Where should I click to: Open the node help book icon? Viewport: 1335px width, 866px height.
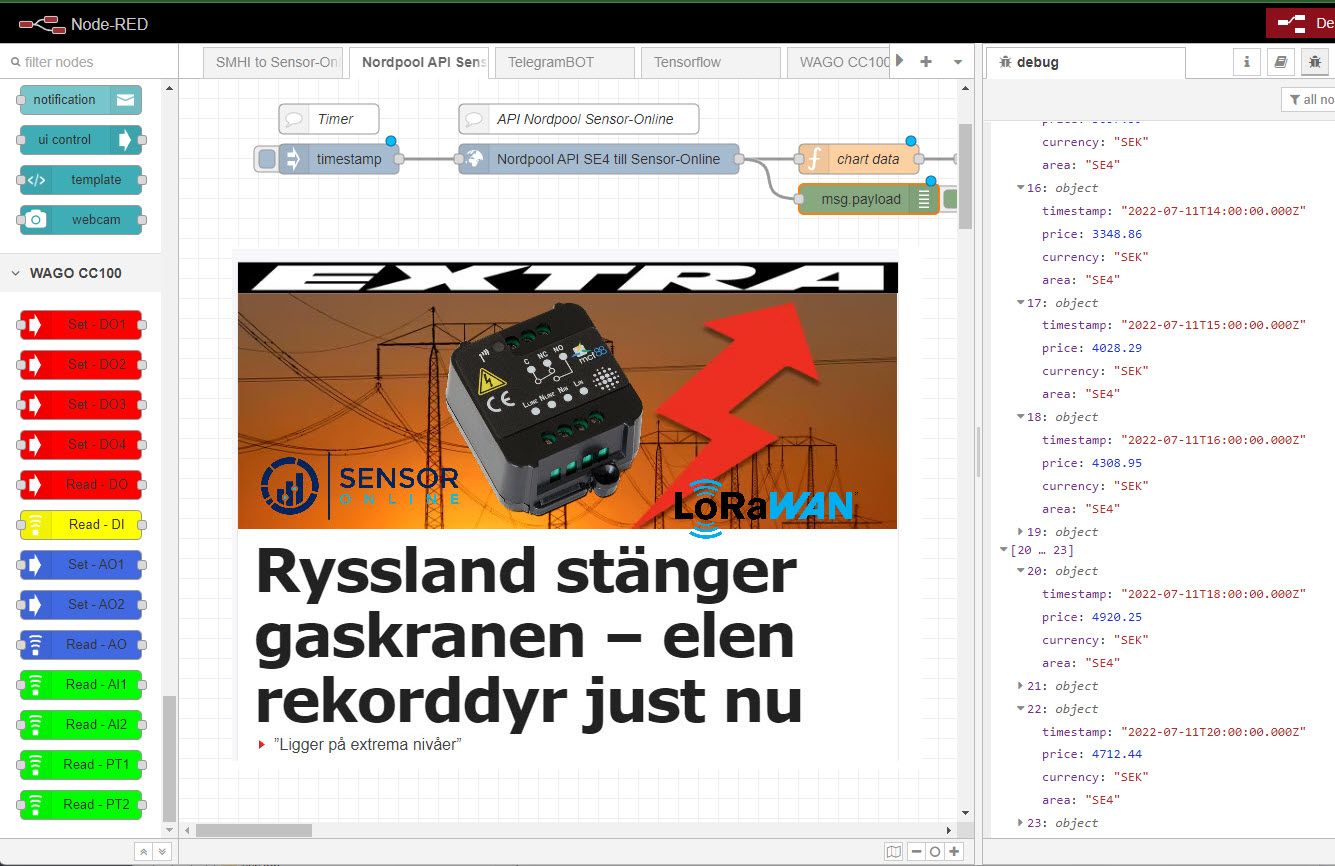coord(1281,62)
